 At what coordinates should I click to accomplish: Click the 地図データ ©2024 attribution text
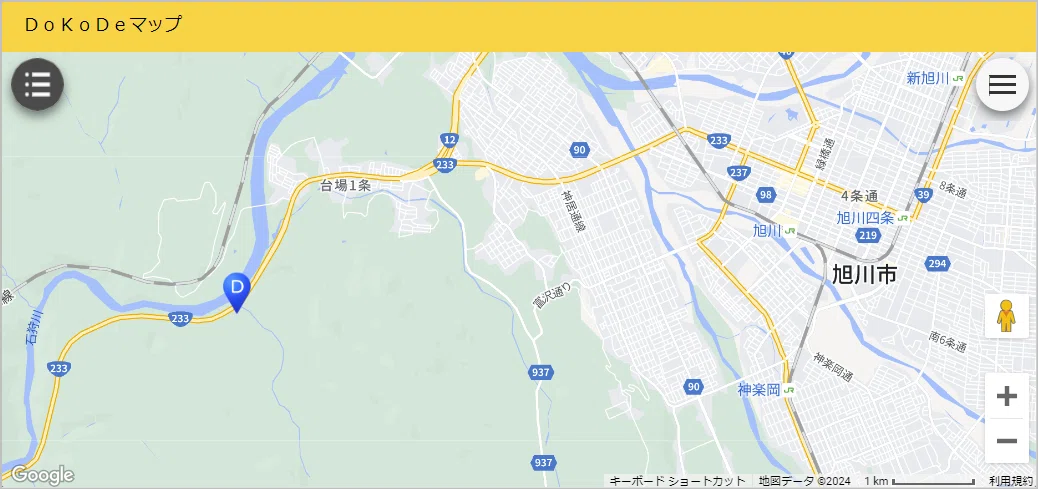click(x=804, y=481)
